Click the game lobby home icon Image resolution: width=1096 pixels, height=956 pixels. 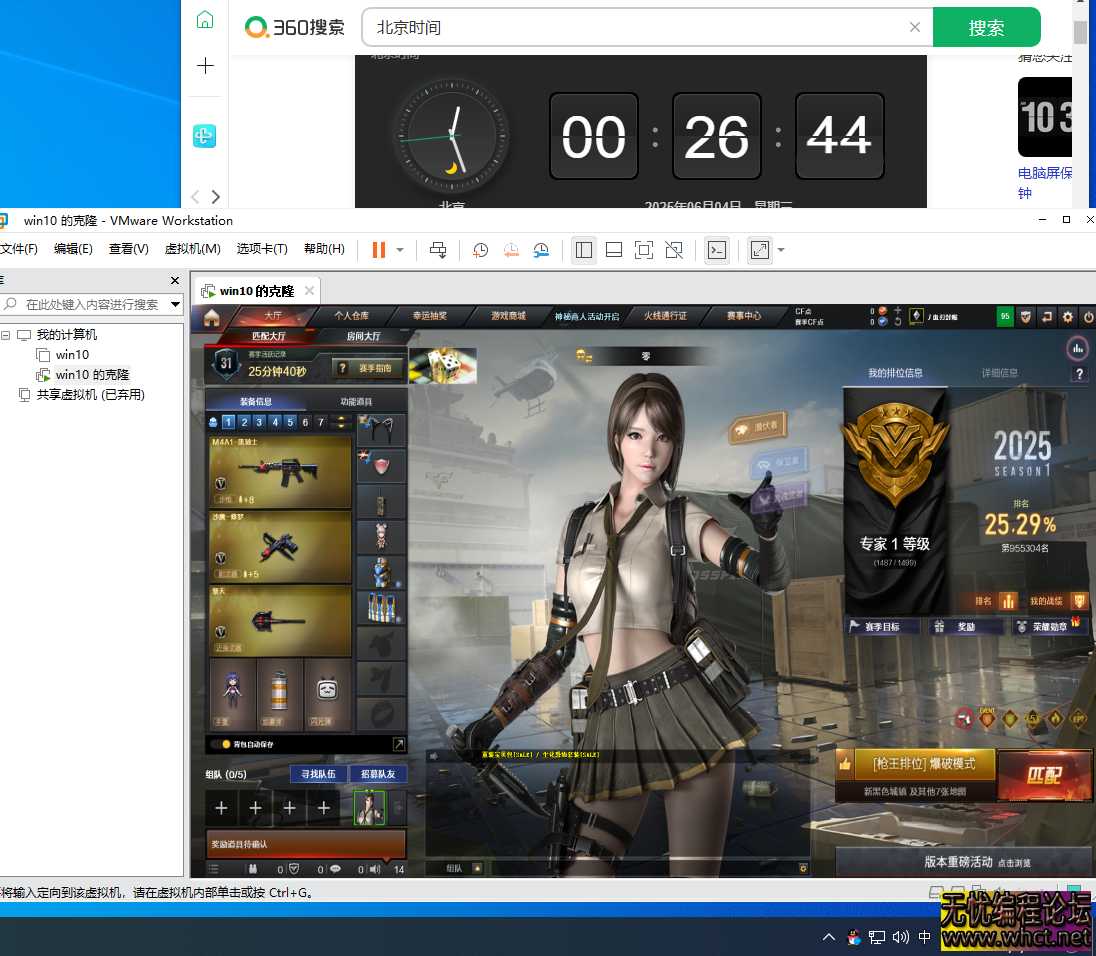pyautogui.click(x=211, y=318)
